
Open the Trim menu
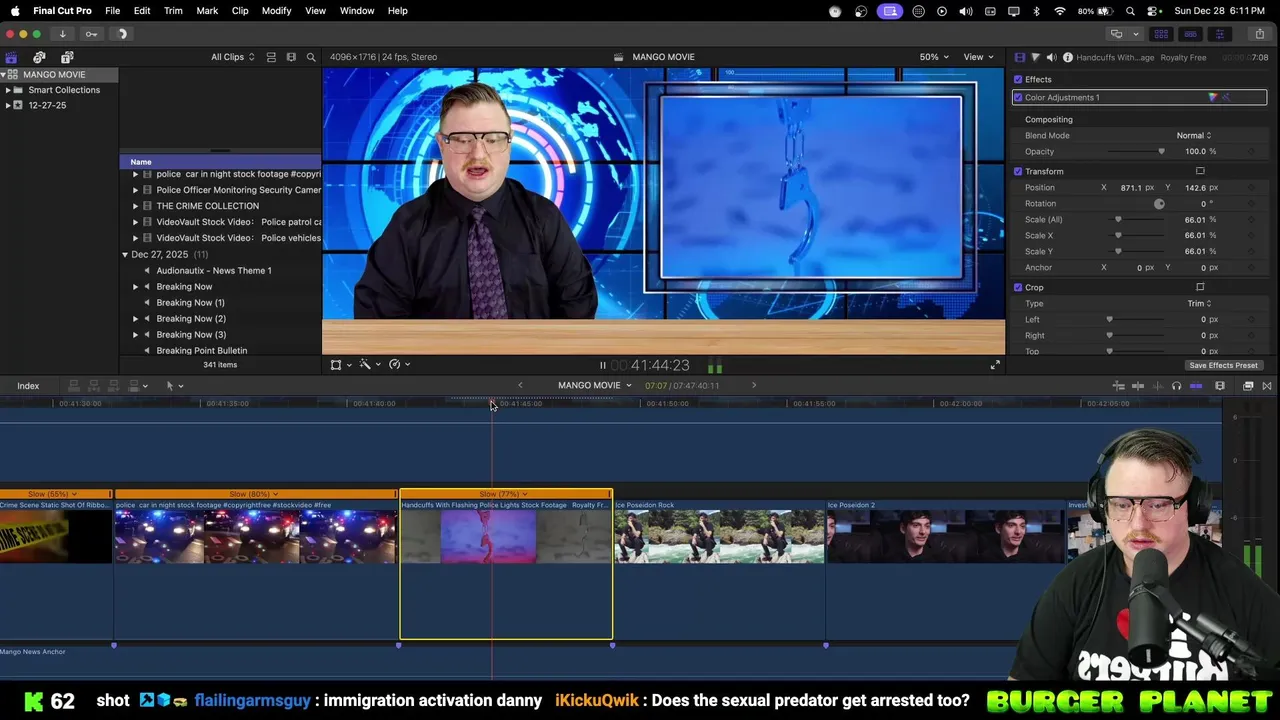173,11
